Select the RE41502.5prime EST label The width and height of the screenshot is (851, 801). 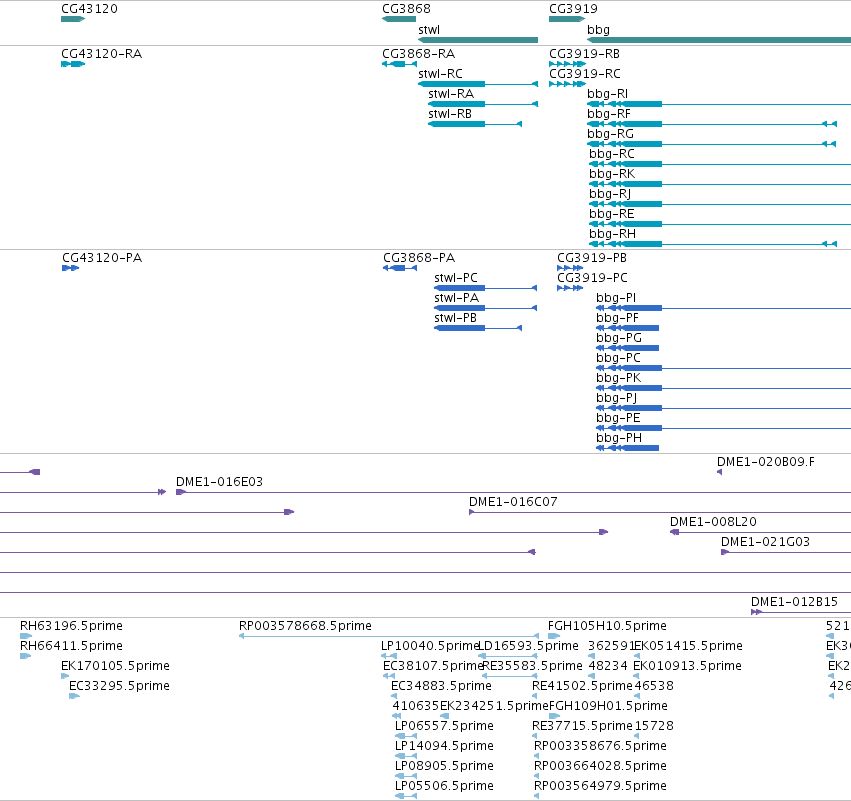coord(582,686)
